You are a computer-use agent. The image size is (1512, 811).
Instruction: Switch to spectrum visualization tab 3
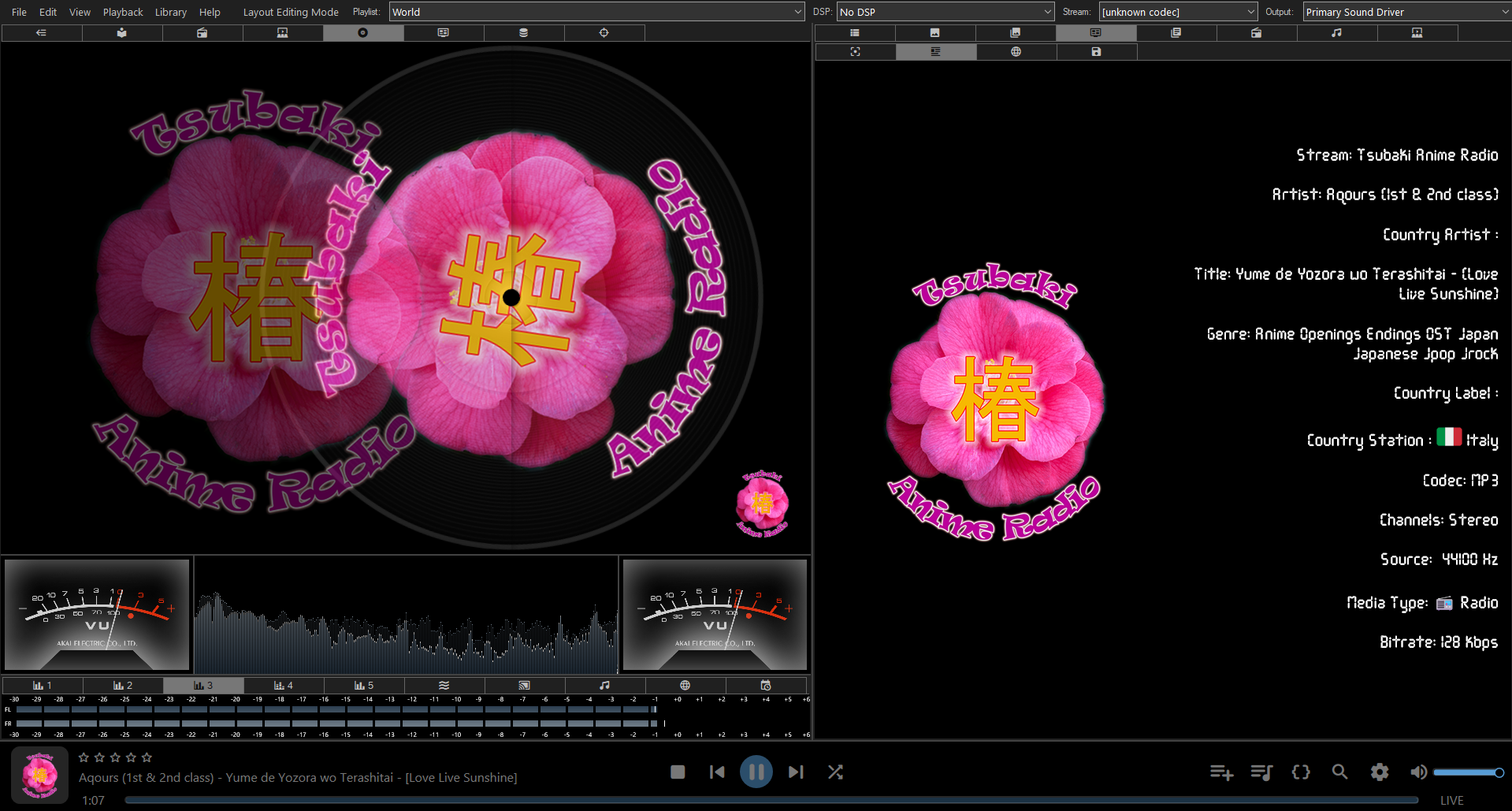point(203,686)
